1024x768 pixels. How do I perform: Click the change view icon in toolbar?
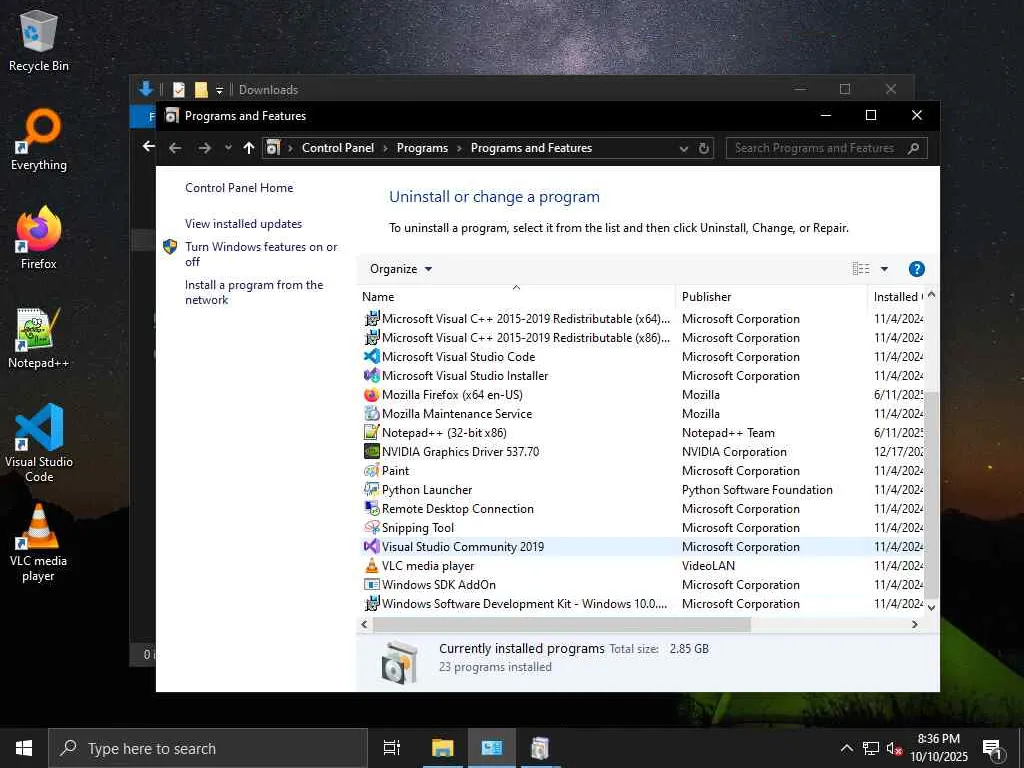coord(861,269)
